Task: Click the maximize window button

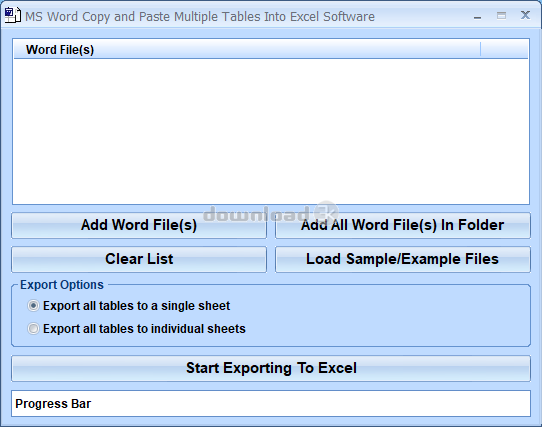Action: (501, 16)
